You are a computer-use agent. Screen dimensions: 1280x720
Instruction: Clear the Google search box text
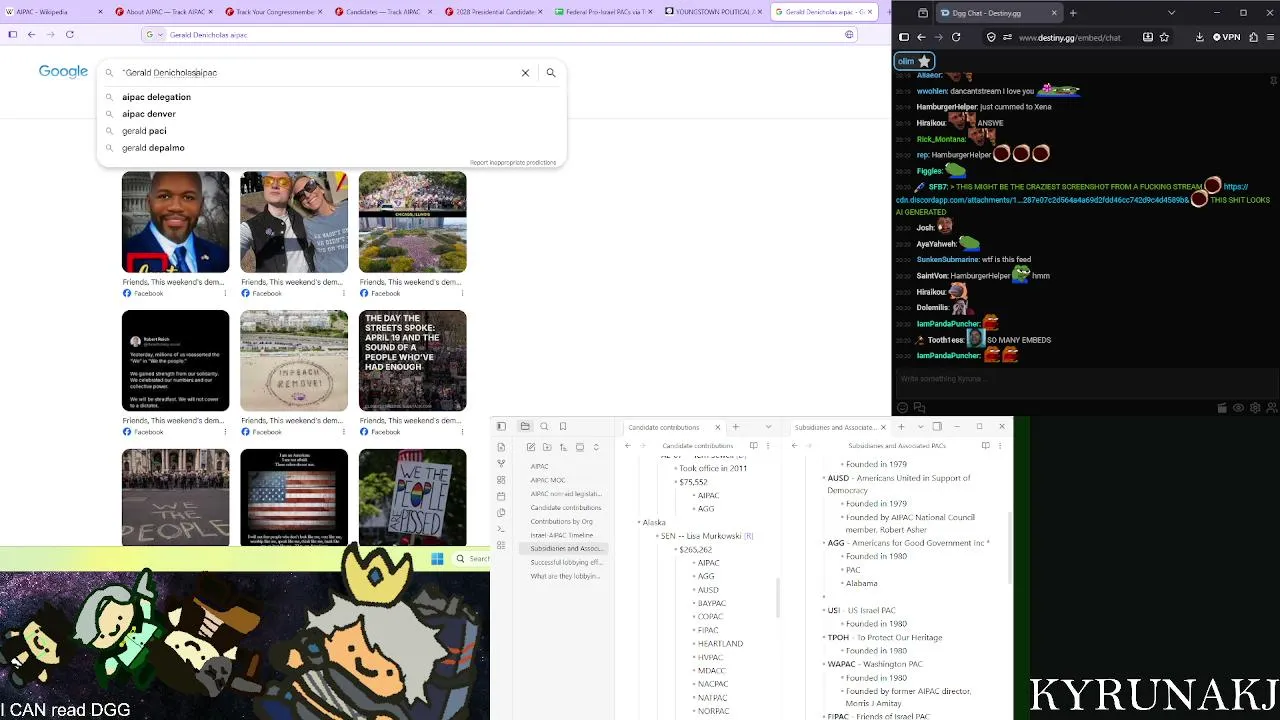click(x=525, y=73)
